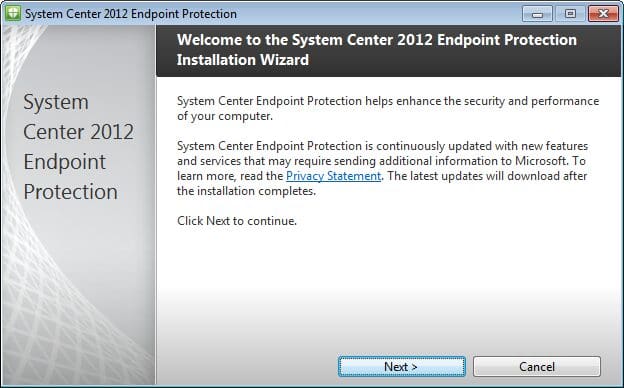Viewport: 624px width, 388px height.
Task: Click the 'Welcome to the System Center' heading
Action: 376,40
